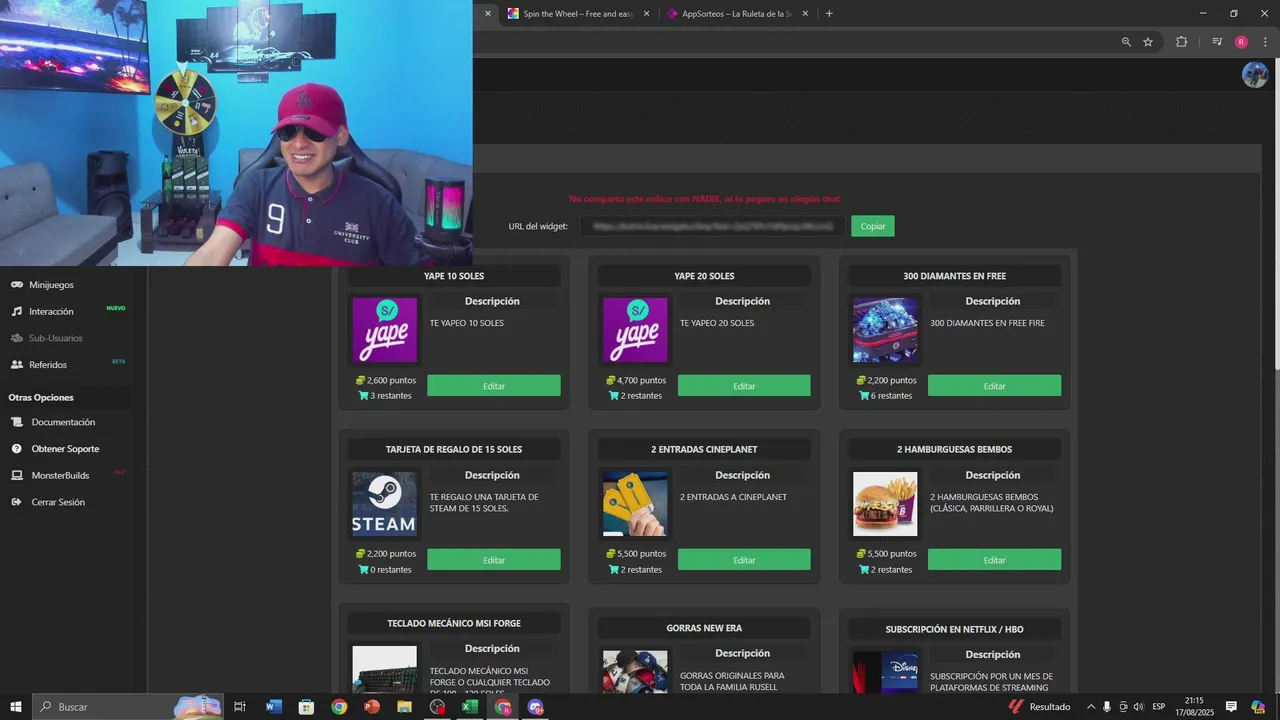Click the 0 restantes cart icon
The height and width of the screenshot is (720, 1280).
point(364,569)
